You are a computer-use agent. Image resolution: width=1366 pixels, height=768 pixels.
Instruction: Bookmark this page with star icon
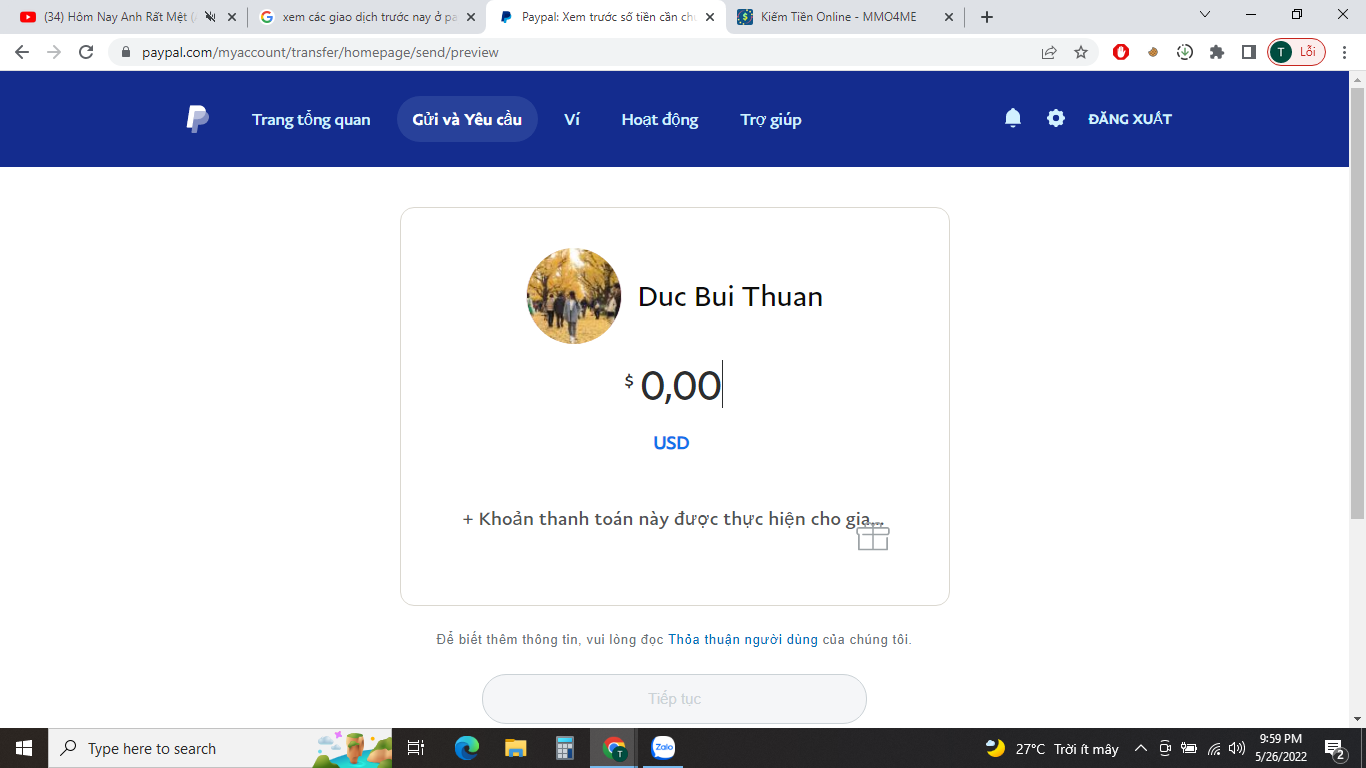point(1081,52)
